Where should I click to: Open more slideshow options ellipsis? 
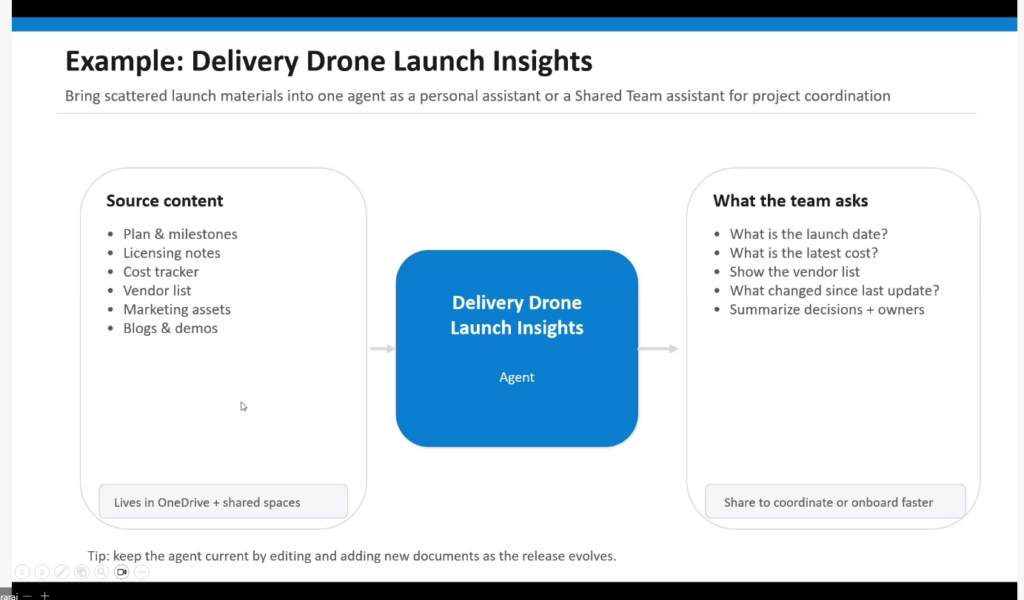pyautogui.click(x=142, y=572)
